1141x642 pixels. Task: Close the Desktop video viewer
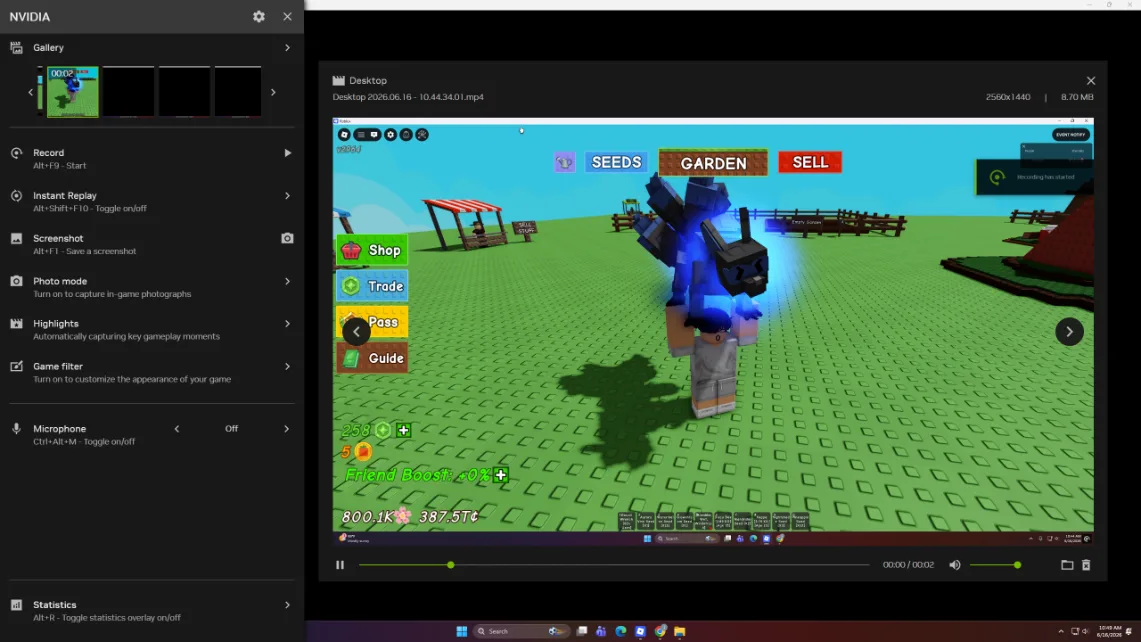1091,81
